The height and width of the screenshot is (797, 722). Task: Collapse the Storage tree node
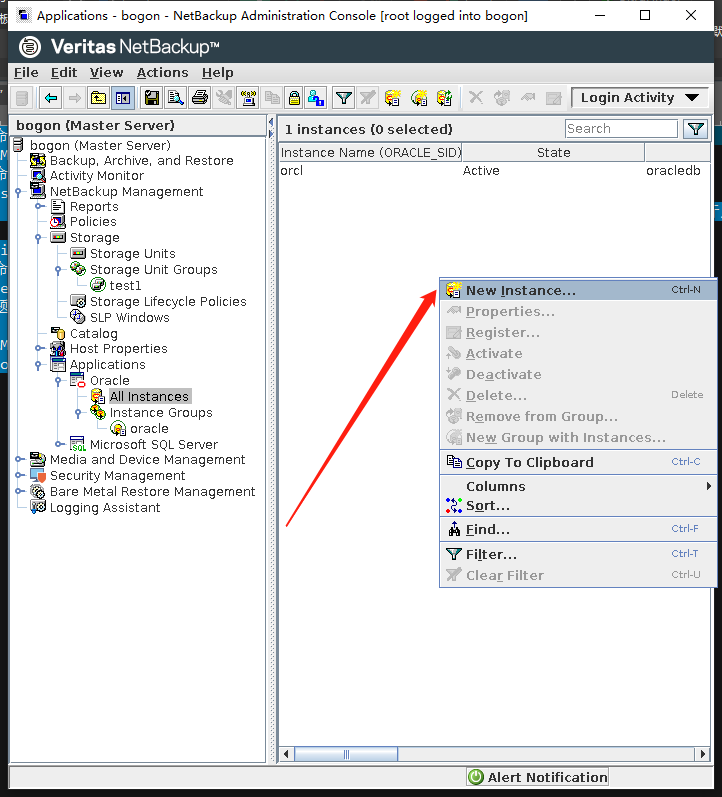point(38,238)
